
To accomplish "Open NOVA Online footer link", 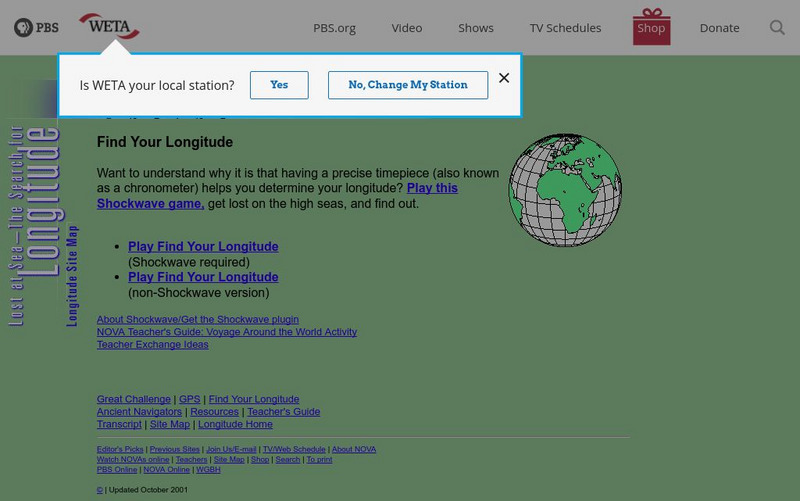I will click(166, 470).
